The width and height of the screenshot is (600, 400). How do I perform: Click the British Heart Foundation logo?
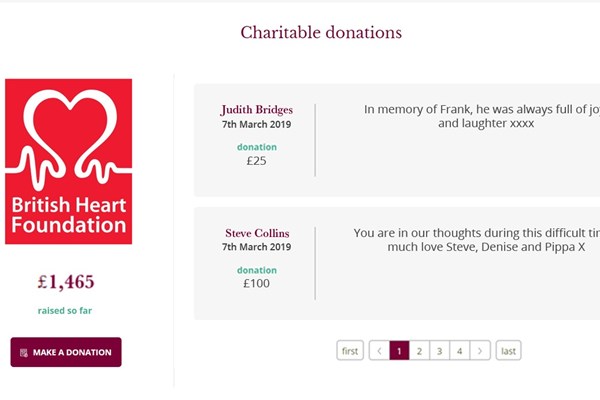pos(68,162)
